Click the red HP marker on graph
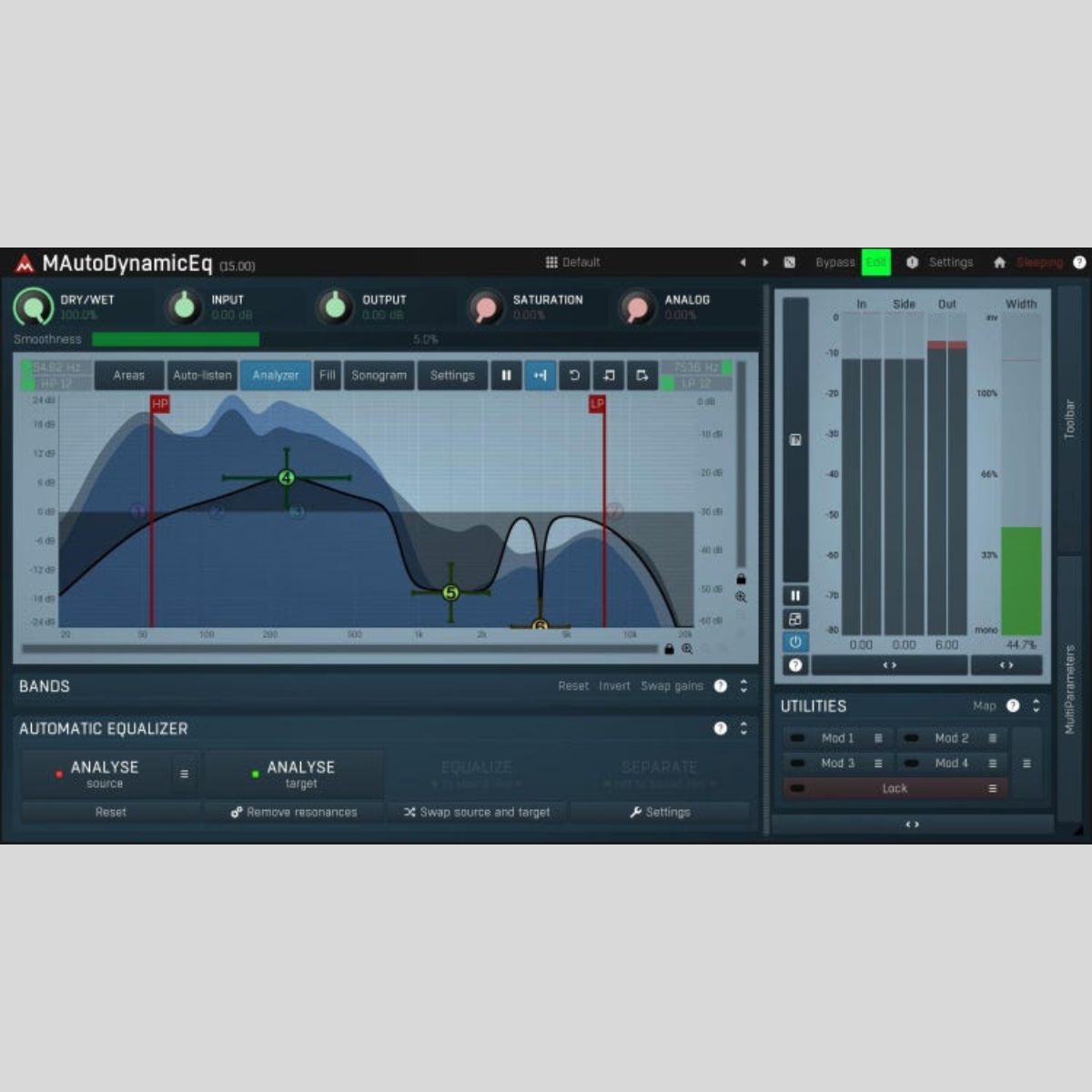The width and height of the screenshot is (1092, 1092). tap(160, 404)
